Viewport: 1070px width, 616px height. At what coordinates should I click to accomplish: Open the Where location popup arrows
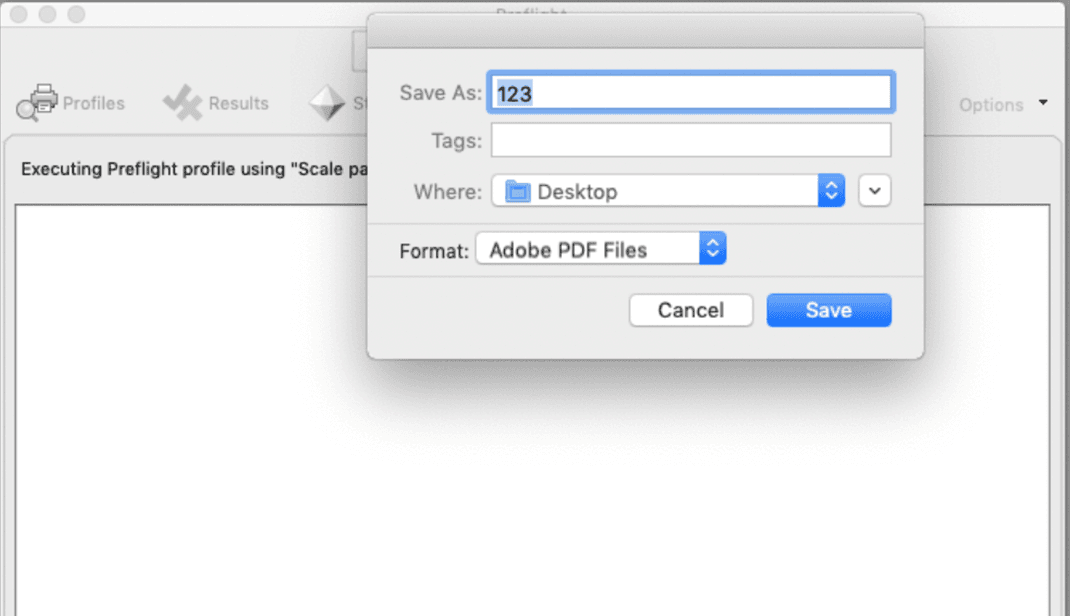(x=831, y=191)
